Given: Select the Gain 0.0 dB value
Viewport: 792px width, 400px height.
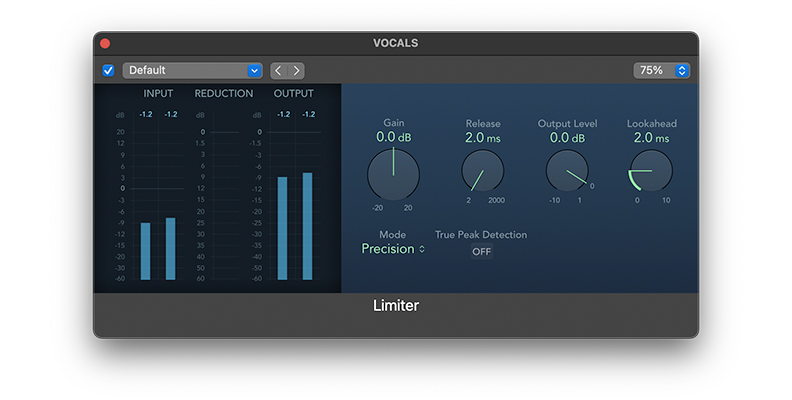Looking at the screenshot, I should pyautogui.click(x=393, y=137).
